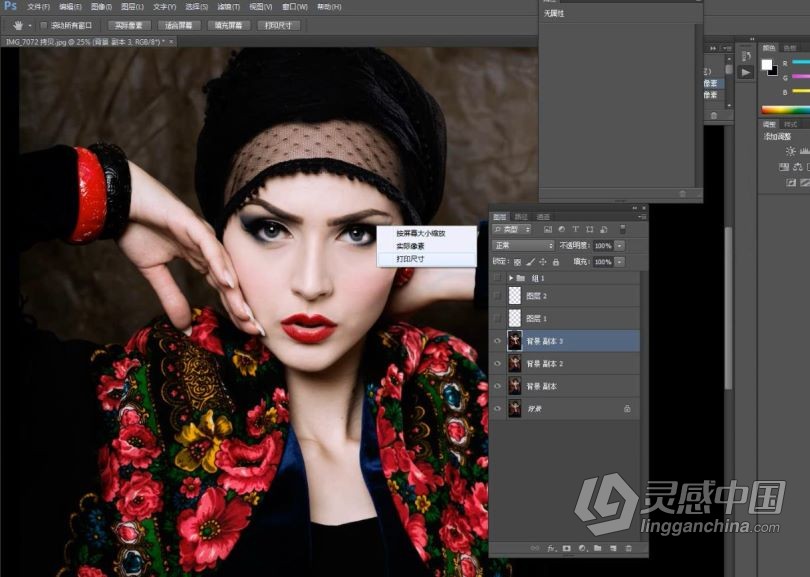Toggle the layer filtering on/off switch
Image resolution: width=810 pixels, height=577 pixels.
(x=622, y=229)
